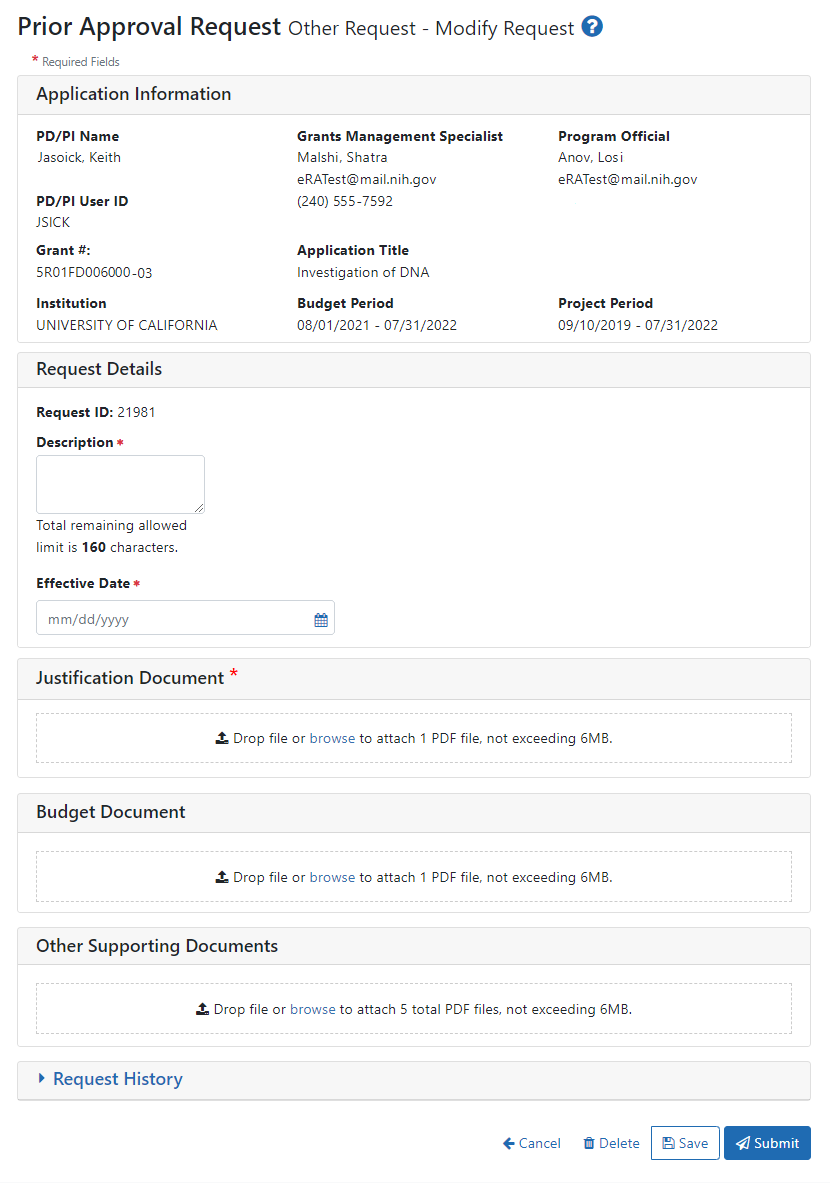Submit the prior approval request
This screenshot has height=1183, width=830.
click(x=767, y=1143)
